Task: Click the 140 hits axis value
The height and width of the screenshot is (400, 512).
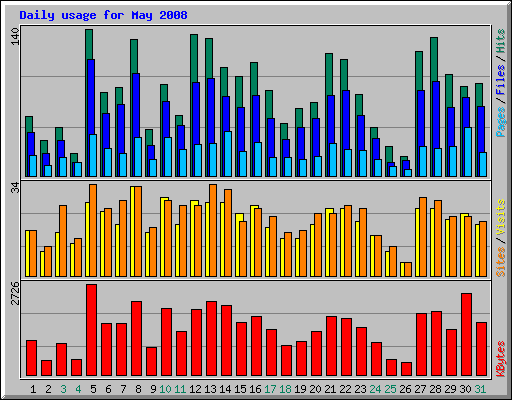Action: (15, 36)
